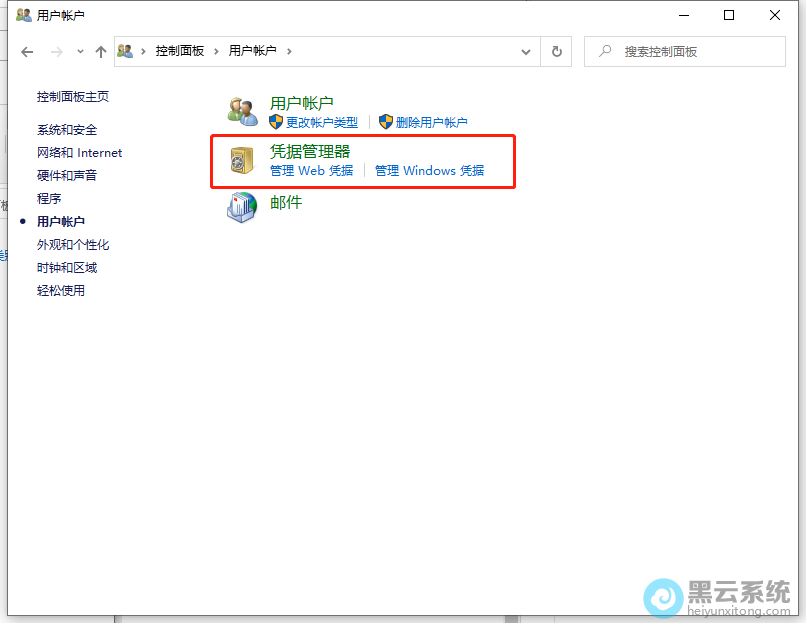
Task: Click the Up arrow to parent folder
Action: point(100,51)
